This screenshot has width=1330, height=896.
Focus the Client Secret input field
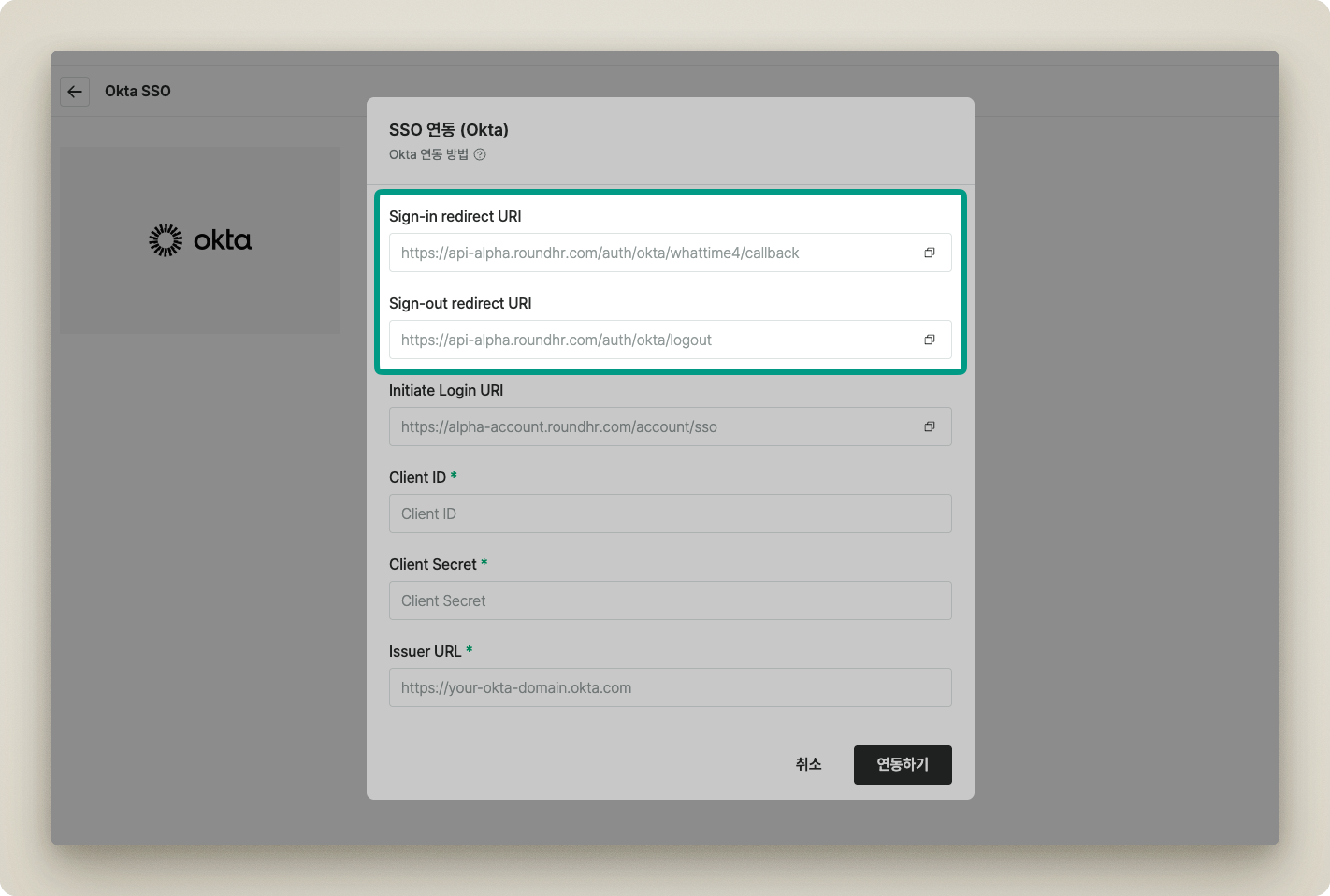670,600
